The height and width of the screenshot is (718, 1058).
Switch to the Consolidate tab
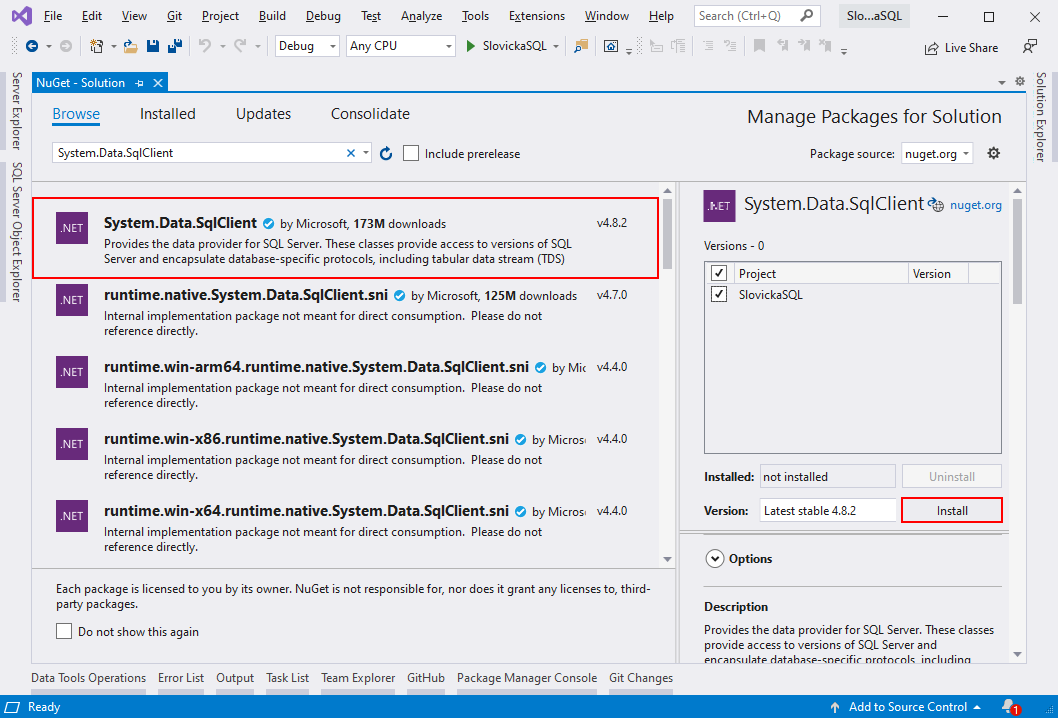[370, 114]
